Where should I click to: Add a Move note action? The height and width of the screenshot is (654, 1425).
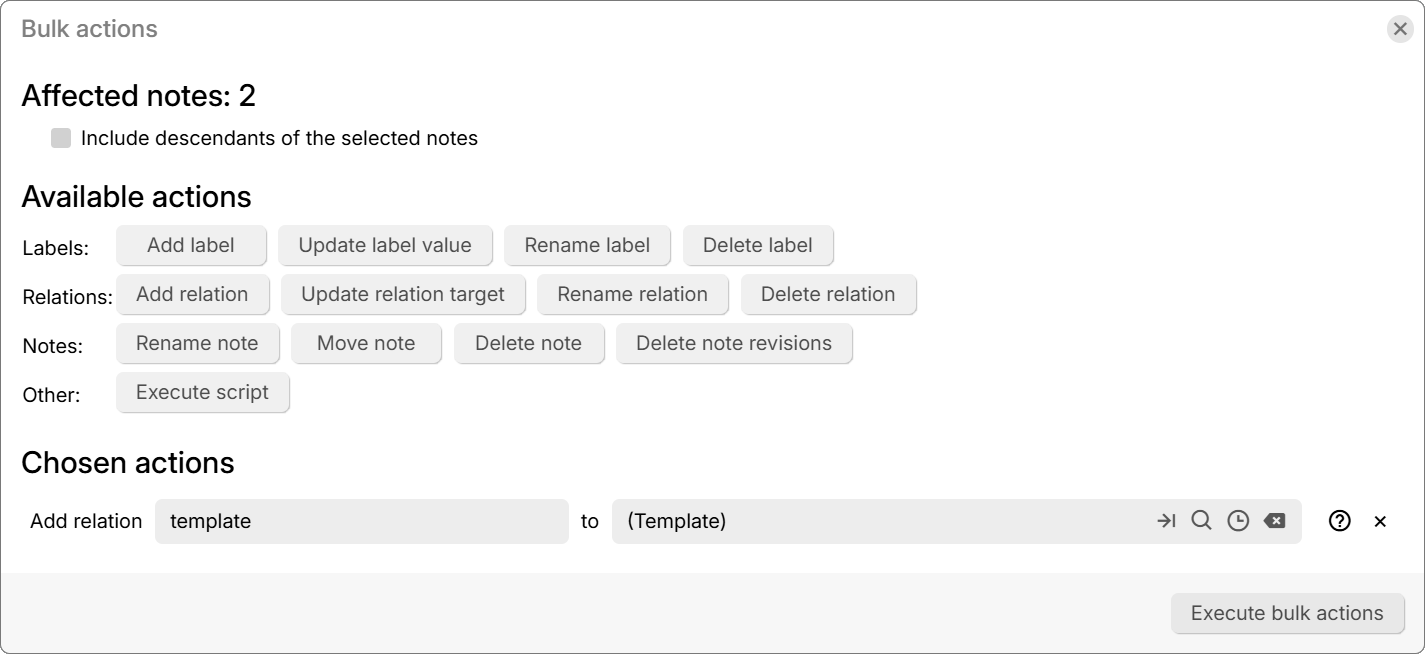[x=366, y=343]
